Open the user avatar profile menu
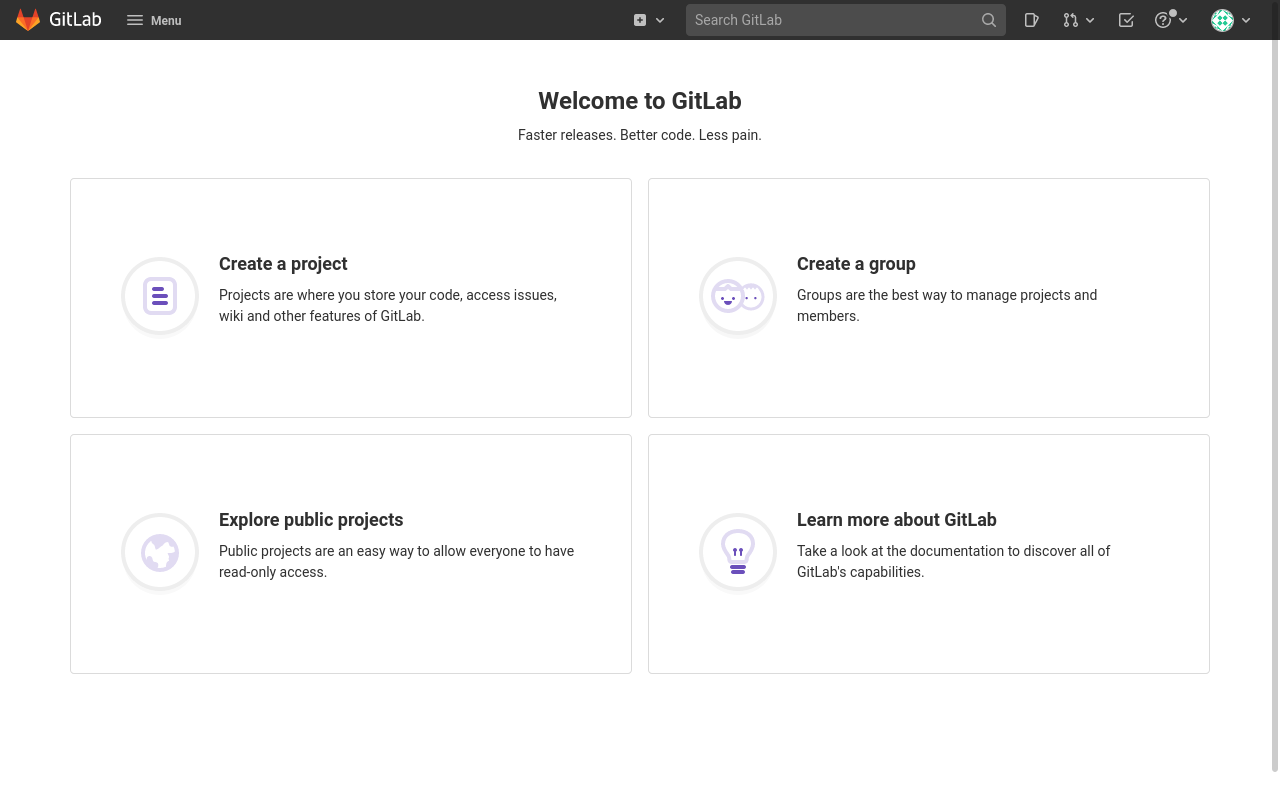 [1231, 20]
